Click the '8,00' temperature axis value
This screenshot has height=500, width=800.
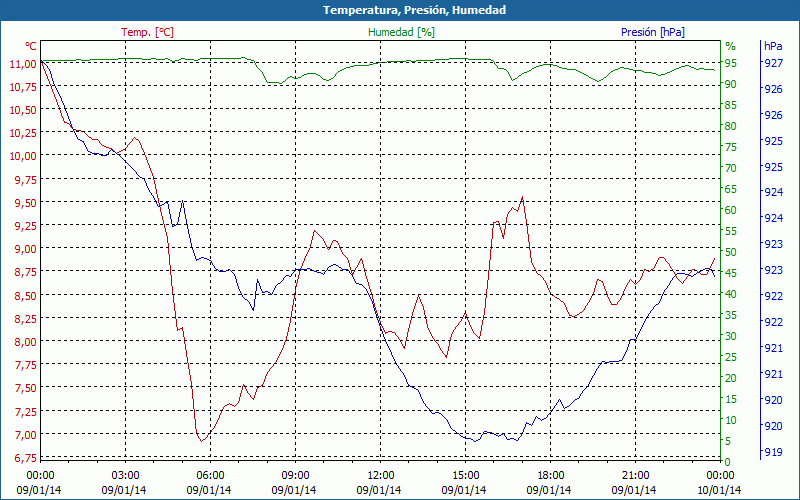26,342
